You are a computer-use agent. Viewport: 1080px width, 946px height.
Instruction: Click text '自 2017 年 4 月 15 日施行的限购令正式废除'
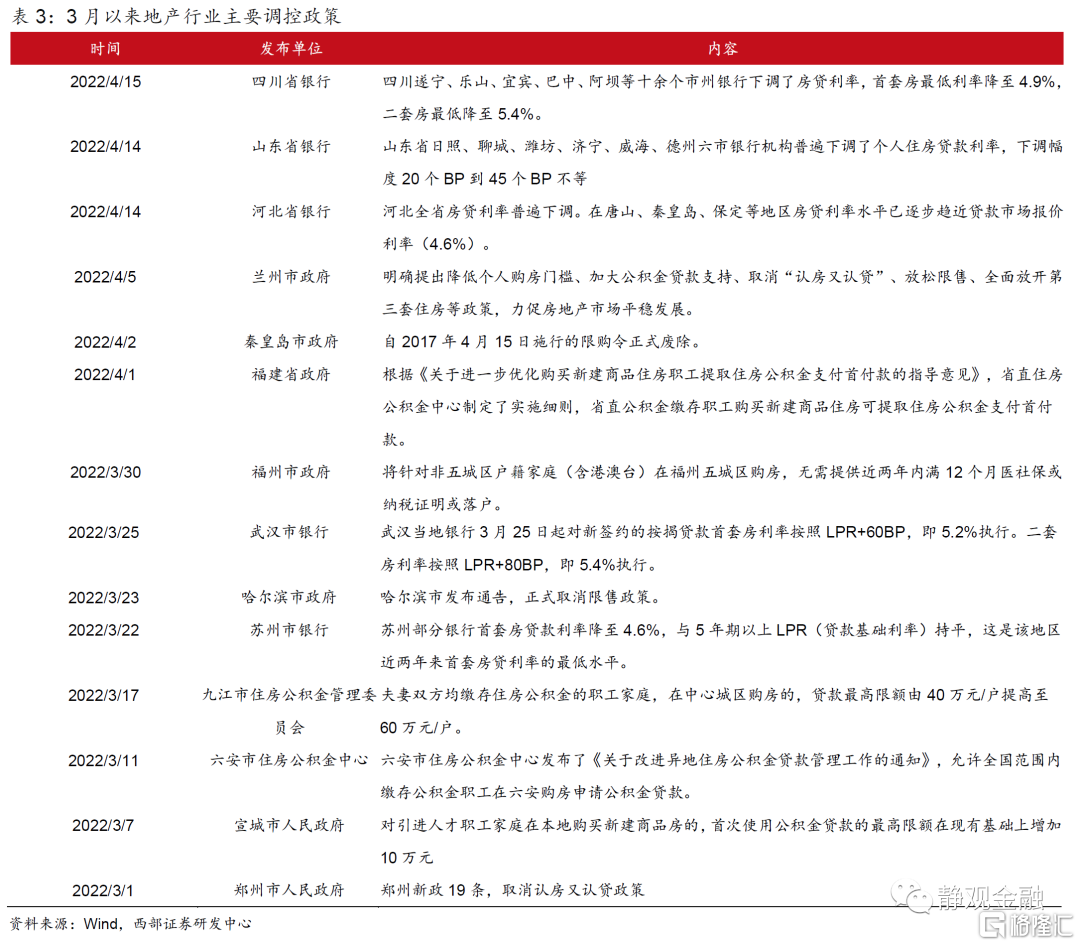pos(538,342)
